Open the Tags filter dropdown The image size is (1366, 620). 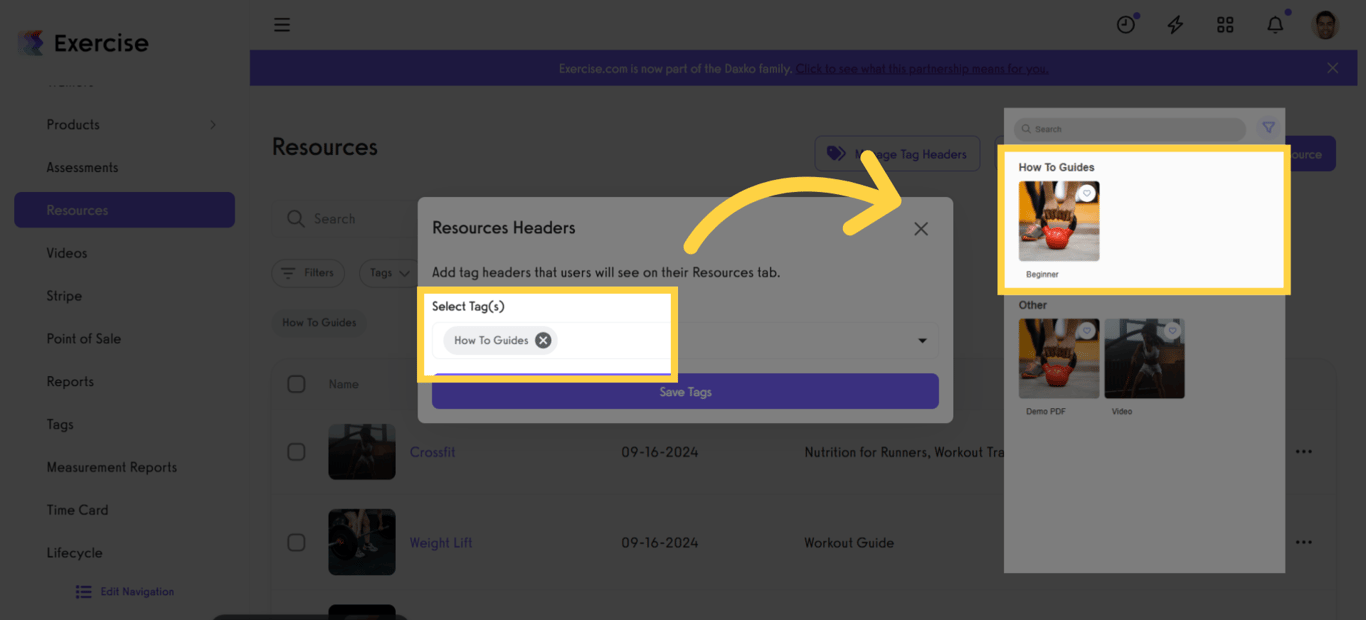tap(390, 272)
